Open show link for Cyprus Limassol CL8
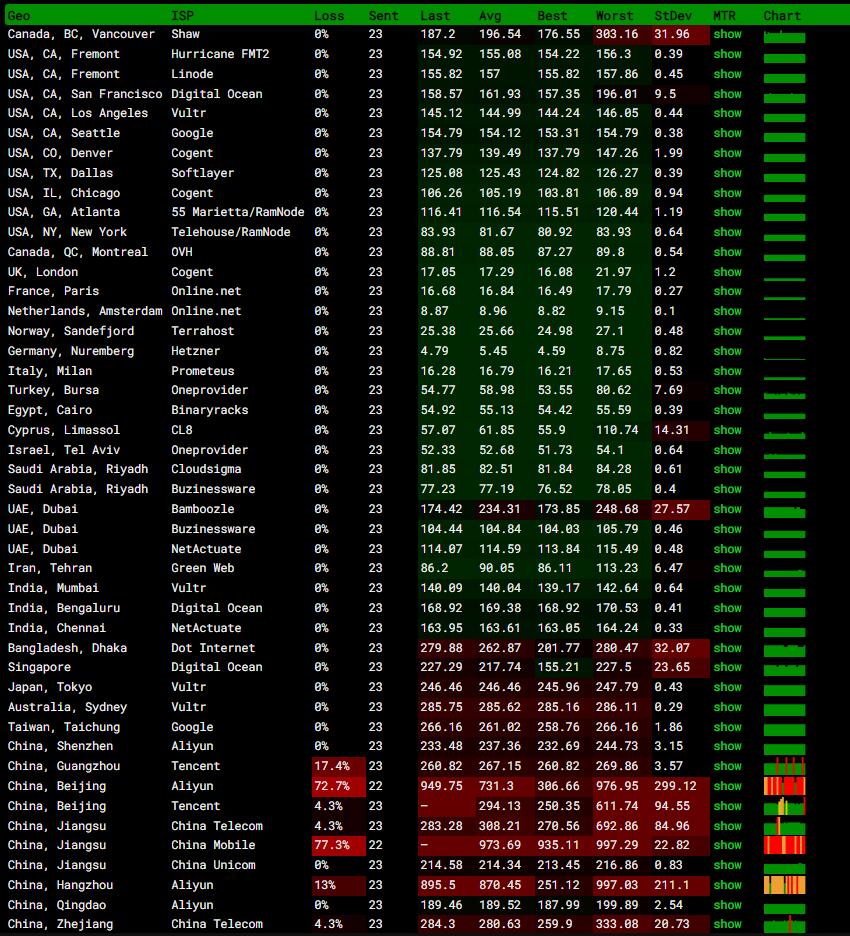The image size is (850, 936). pos(727,430)
